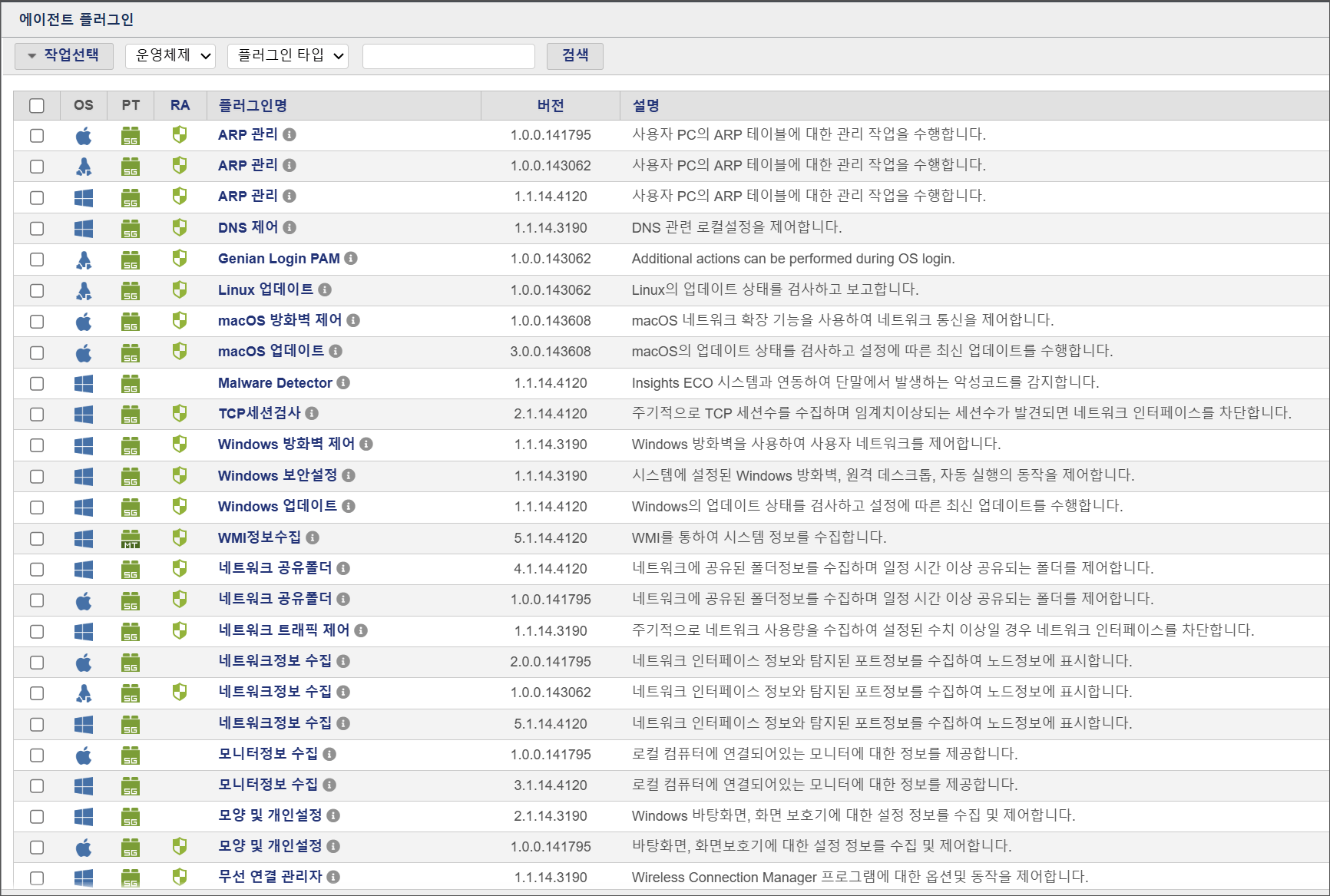The image size is (1330, 896).
Task: Select the checkbox for WMI정보수집 row
Action: click(x=37, y=538)
